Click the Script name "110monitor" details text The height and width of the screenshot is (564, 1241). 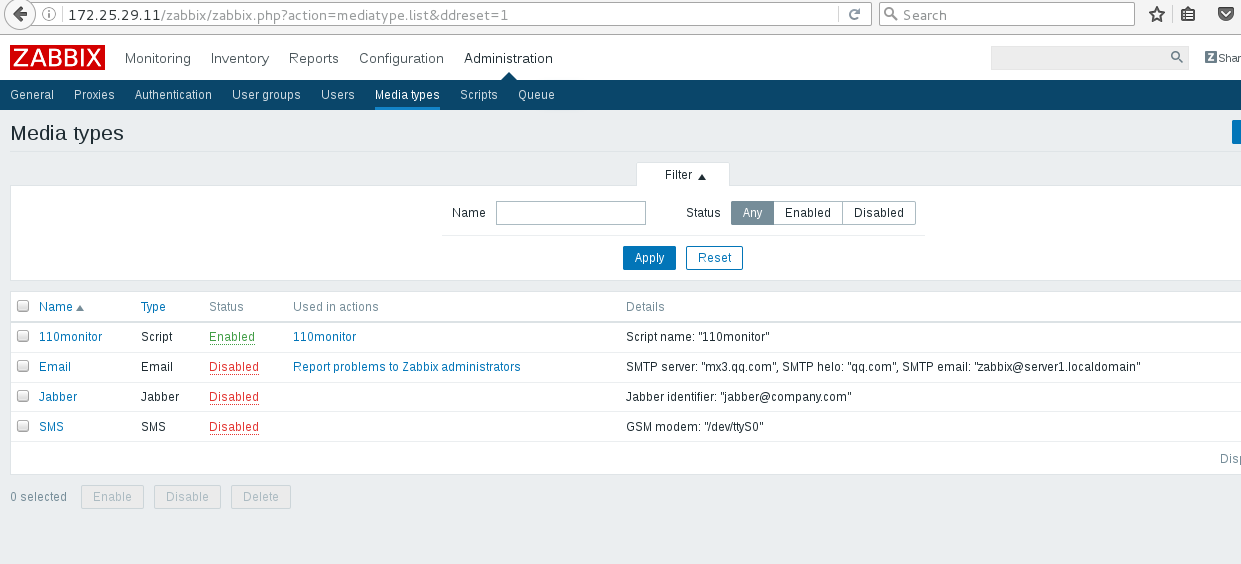[698, 337]
